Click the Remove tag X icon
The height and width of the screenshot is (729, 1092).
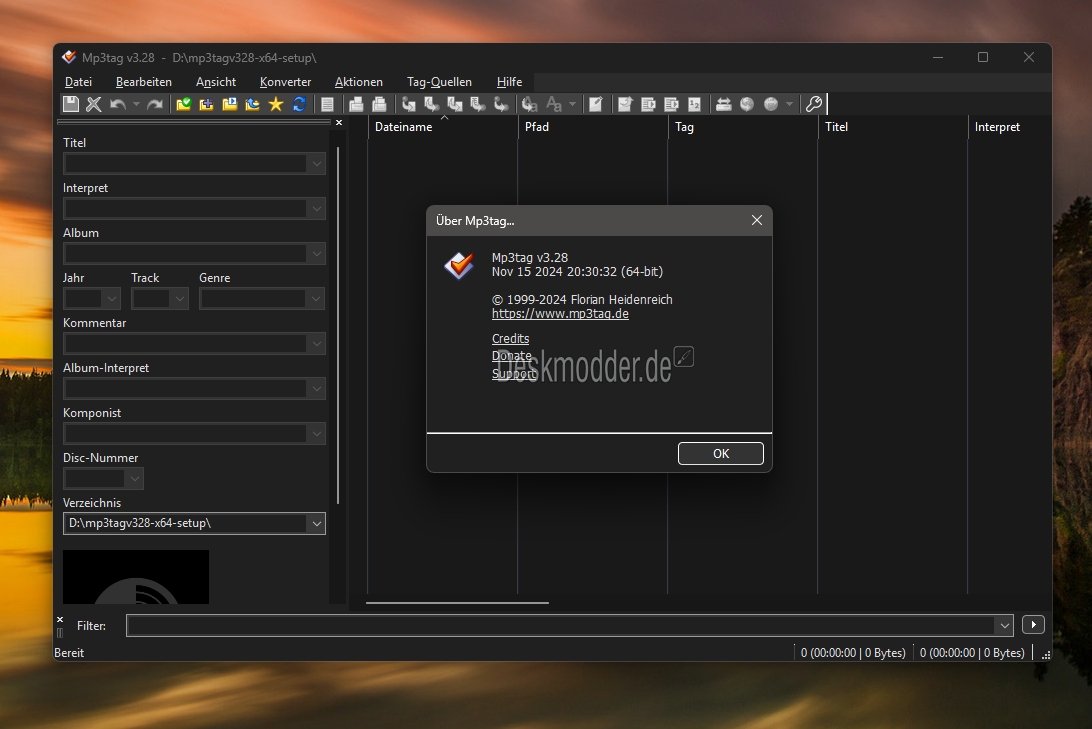click(93, 104)
